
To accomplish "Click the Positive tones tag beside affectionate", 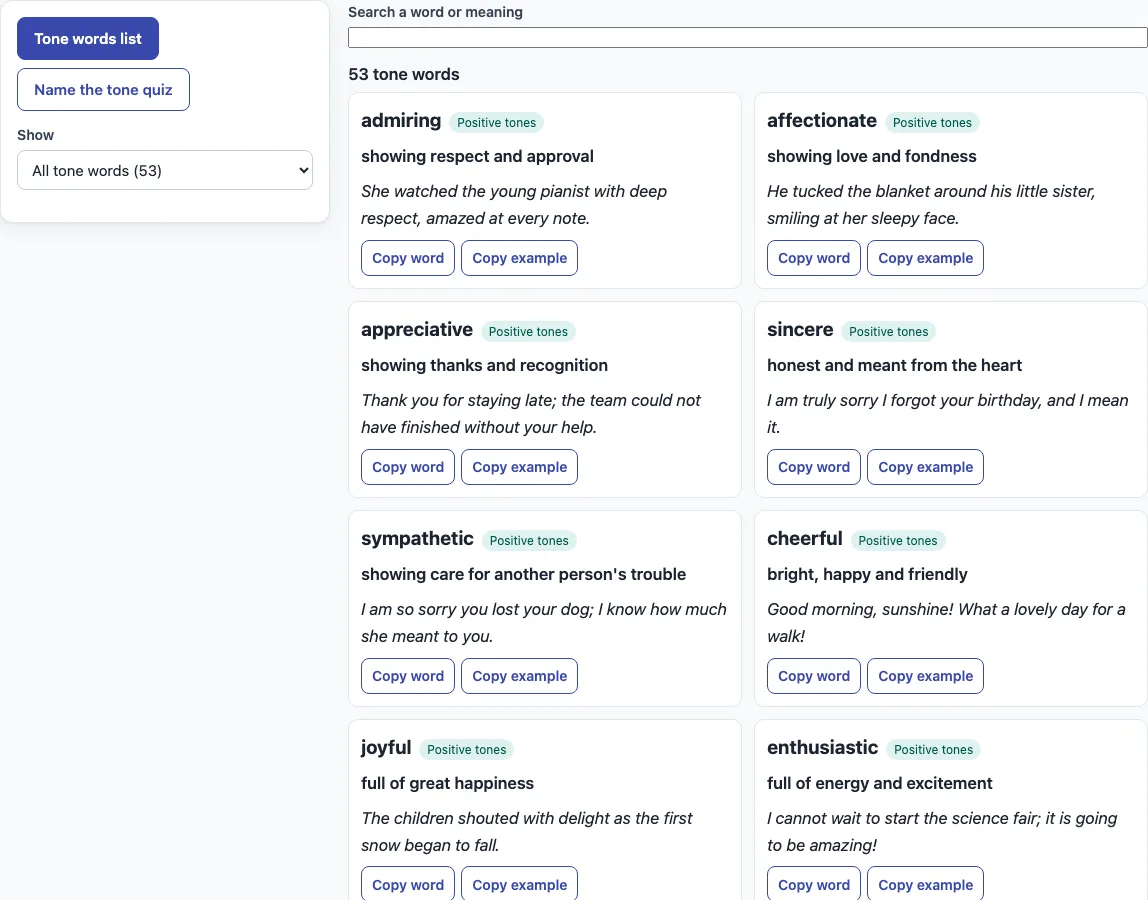I will coord(932,122).
